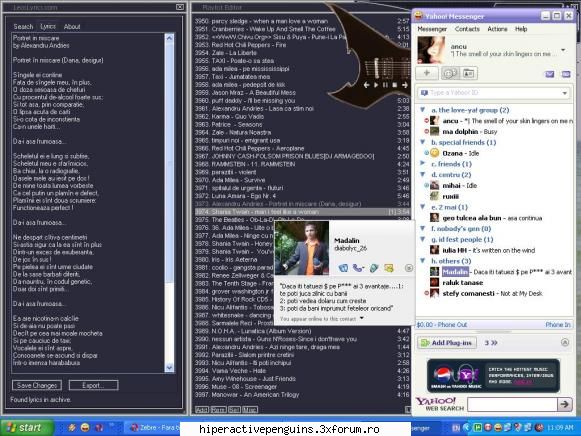Image resolution: width=581 pixels, height=436 pixels.
Task: Open the Windows start button
Action: pos(27,428)
